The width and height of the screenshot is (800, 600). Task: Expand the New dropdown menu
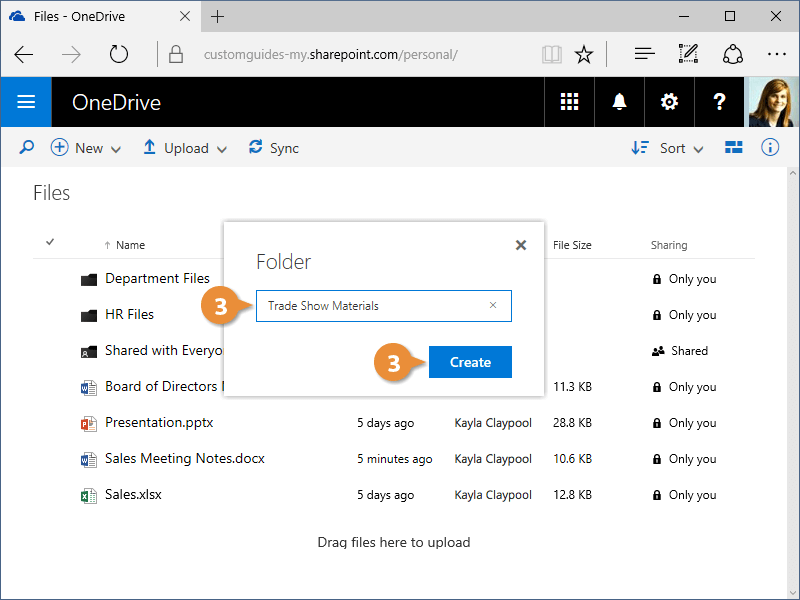click(x=86, y=148)
